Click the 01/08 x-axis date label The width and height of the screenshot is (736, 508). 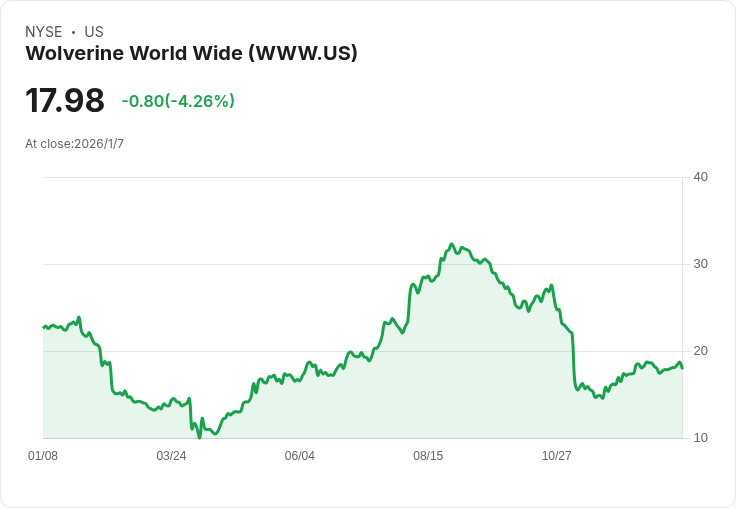[43, 455]
